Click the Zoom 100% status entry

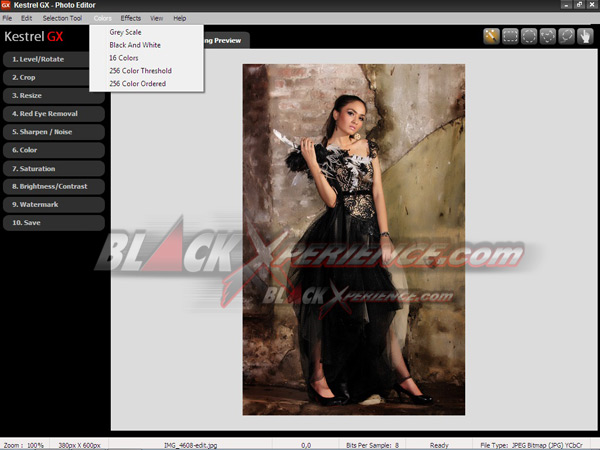pyautogui.click(x=24, y=445)
